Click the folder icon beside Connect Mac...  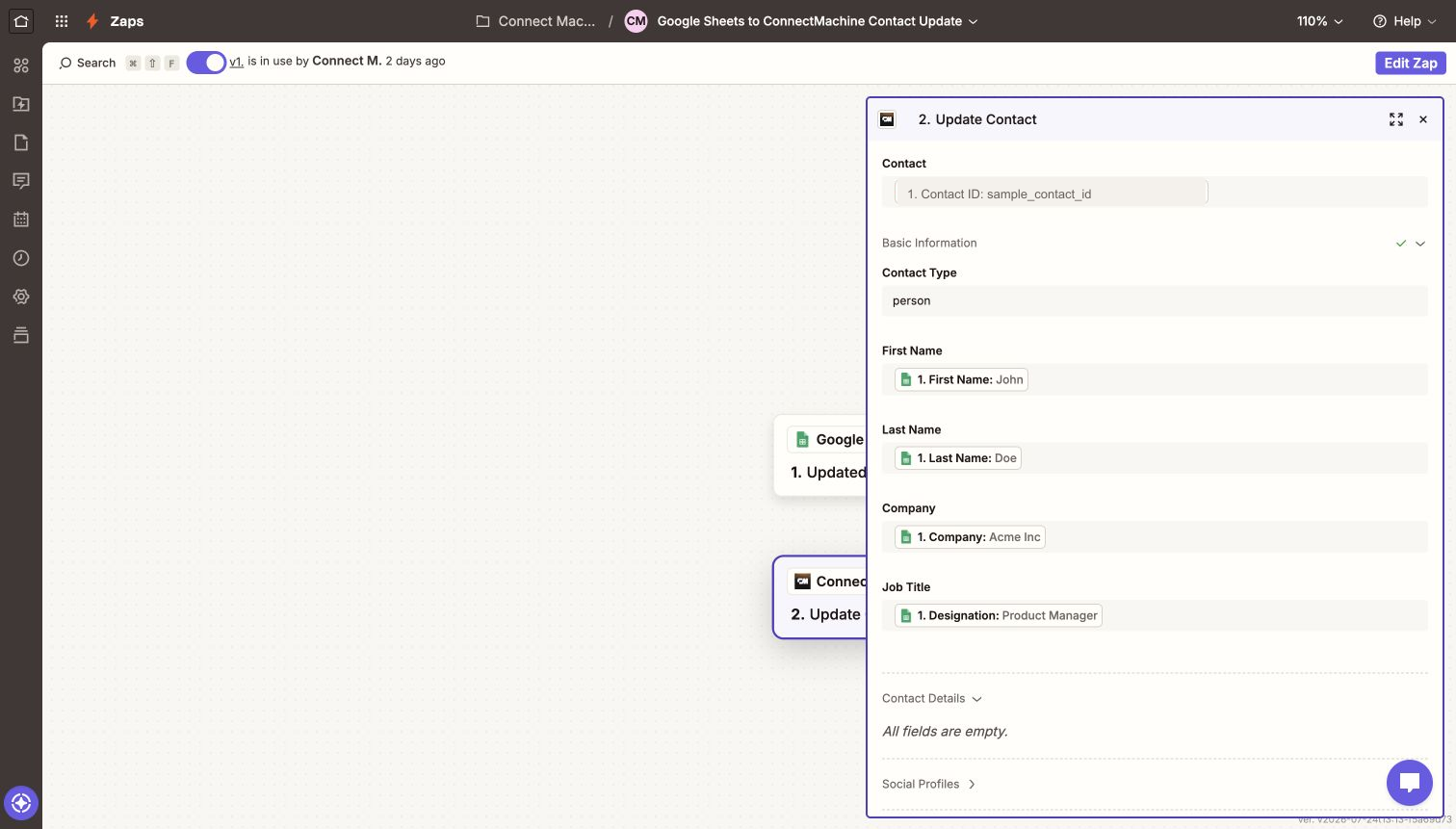pyautogui.click(x=483, y=21)
